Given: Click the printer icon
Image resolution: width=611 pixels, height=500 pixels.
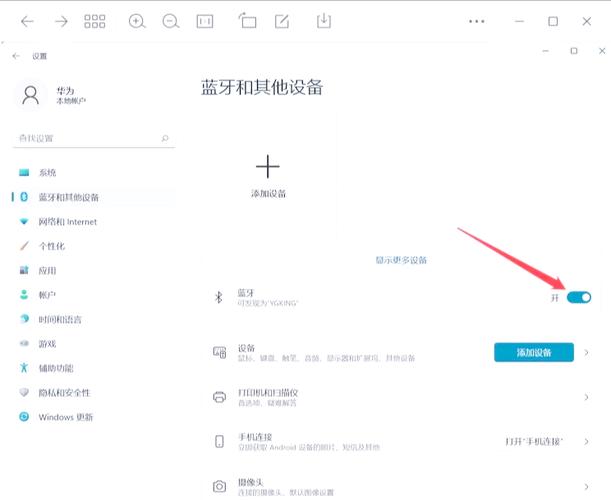Looking at the screenshot, I should point(219,397).
